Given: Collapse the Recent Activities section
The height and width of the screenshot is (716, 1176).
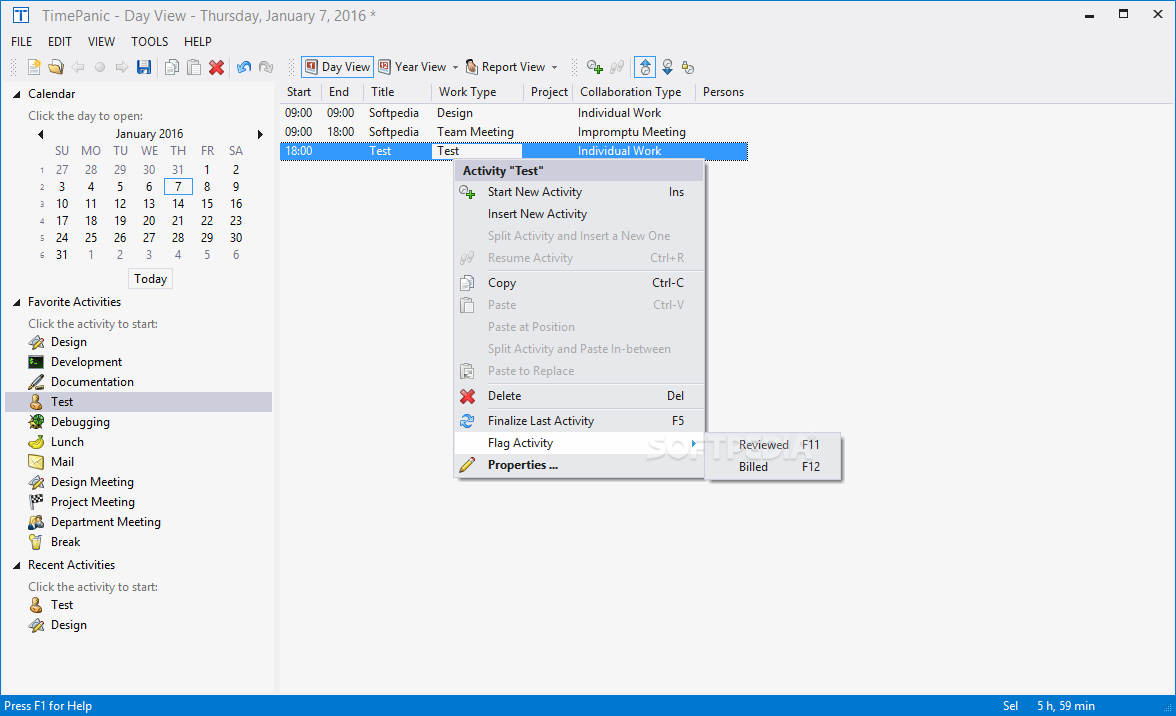Looking at the screenshot, I should pyautogui.click(x=16, y=565).
